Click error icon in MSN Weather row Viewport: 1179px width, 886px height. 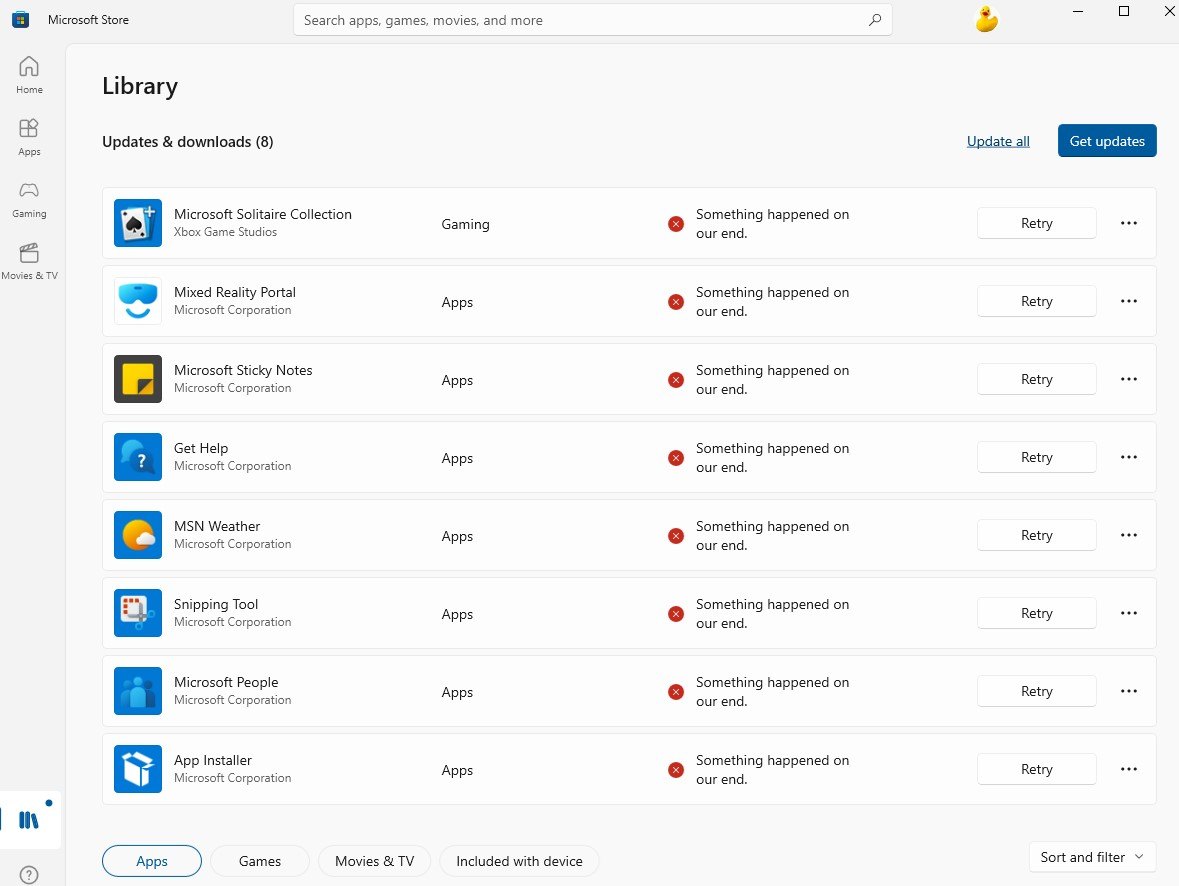676,536
